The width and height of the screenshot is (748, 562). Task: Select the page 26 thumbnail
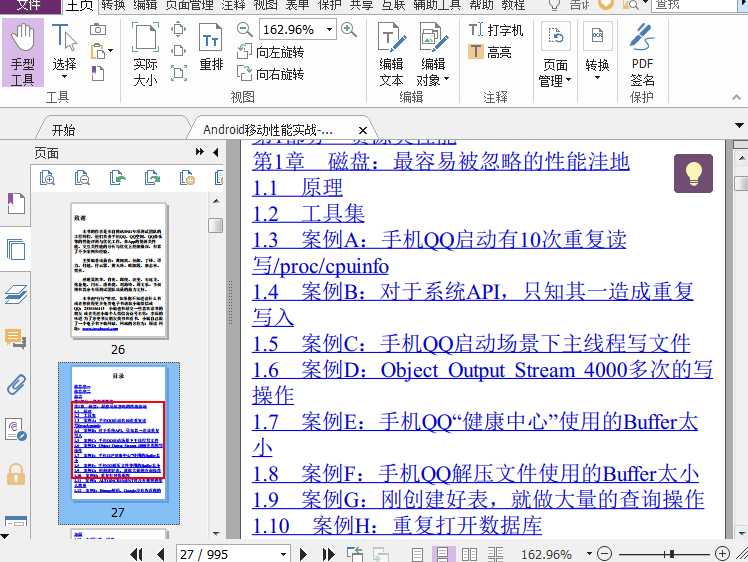click(x=119, y=271)
